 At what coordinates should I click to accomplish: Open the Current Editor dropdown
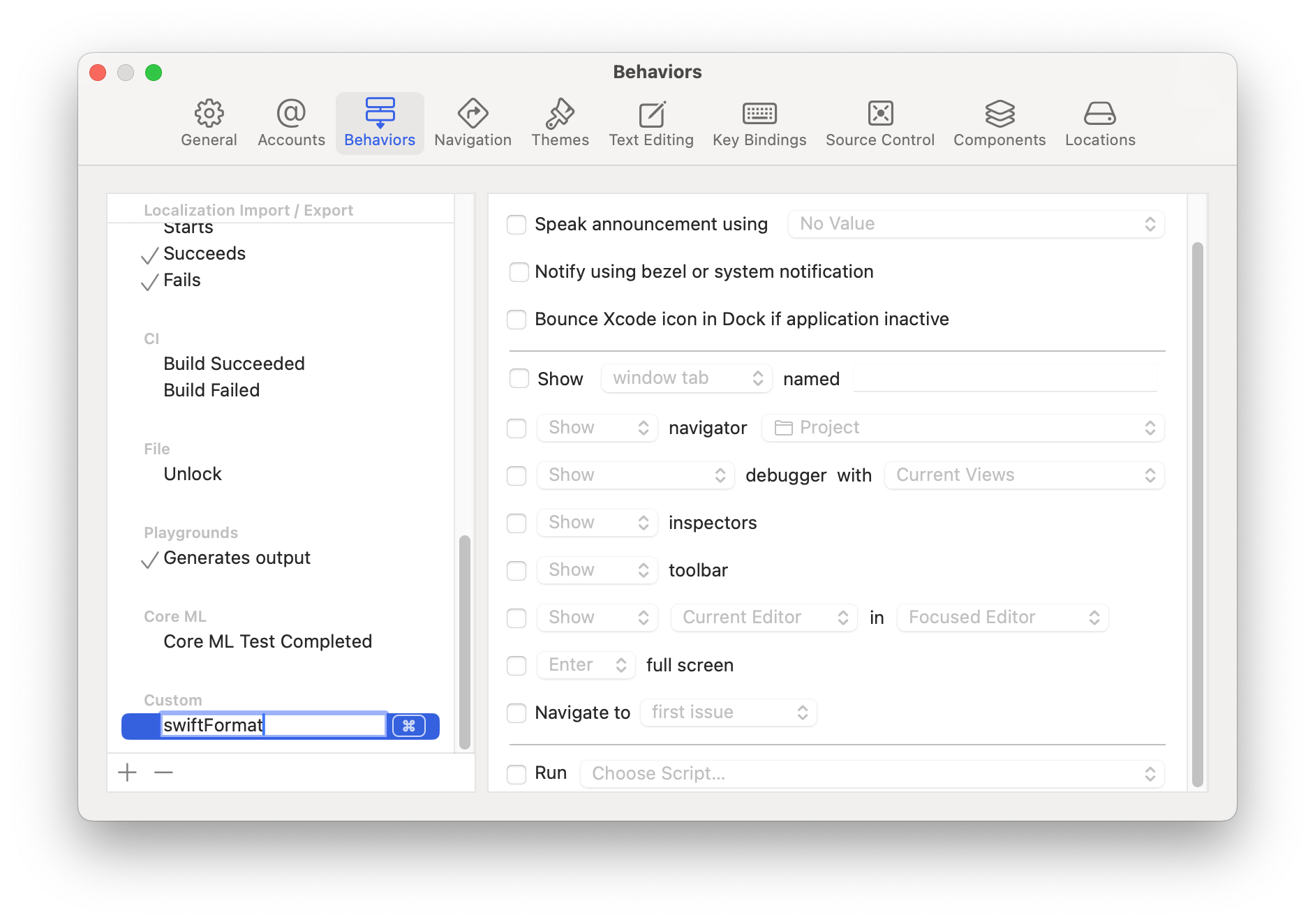[x=764, y=618]
